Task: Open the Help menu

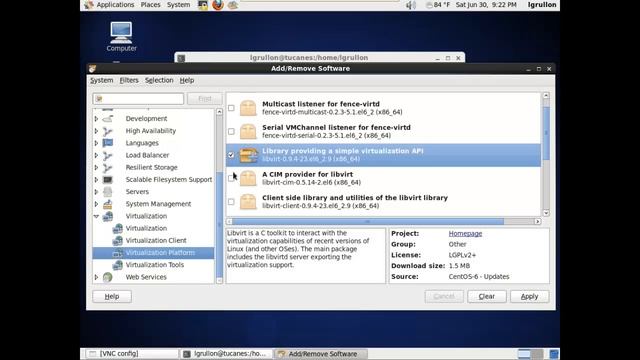Action: [x=187, y=80]
